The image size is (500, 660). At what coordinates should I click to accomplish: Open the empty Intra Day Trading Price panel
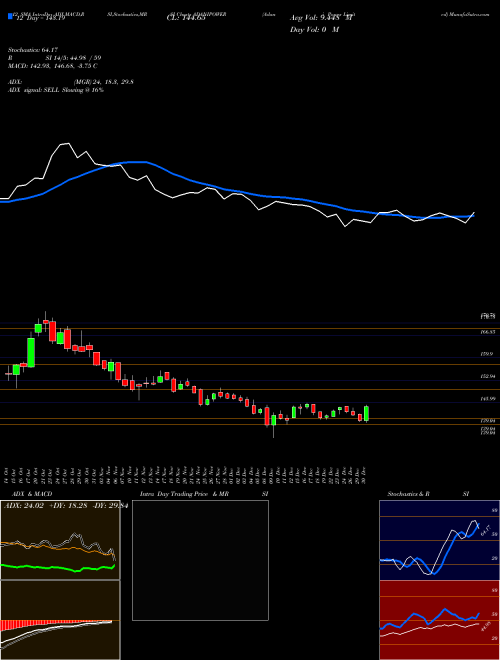[200, 560]
